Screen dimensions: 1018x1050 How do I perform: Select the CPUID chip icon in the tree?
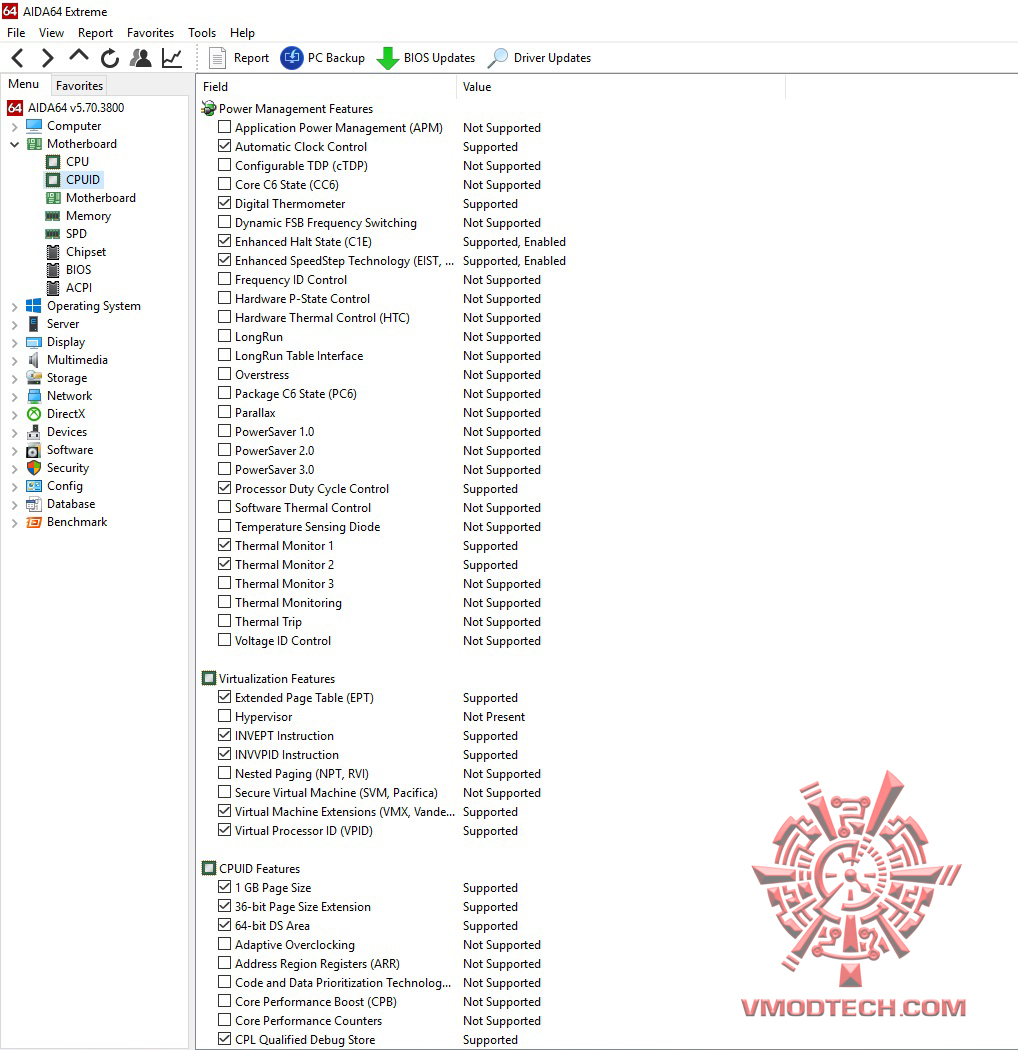(x=53, y=180)
